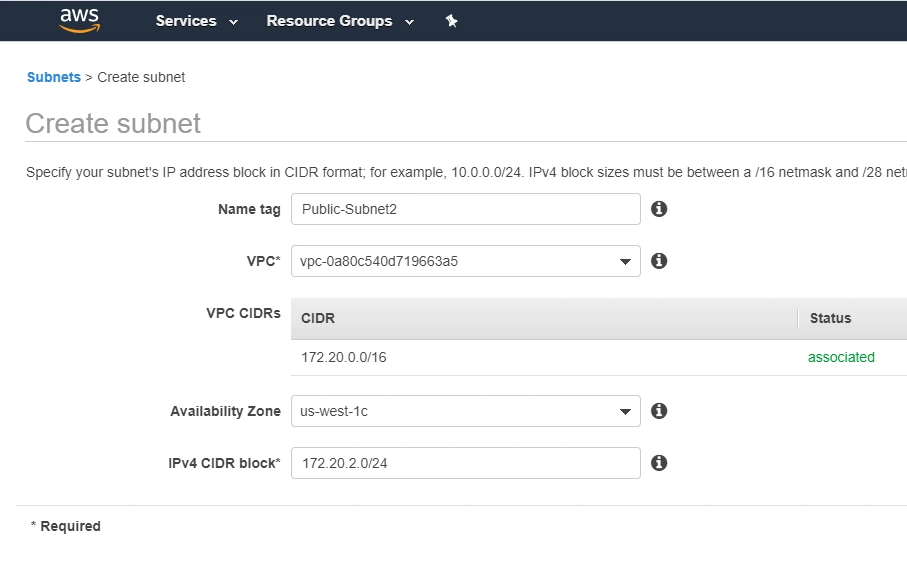This screenshot has height=561, width=907.
Task: Click the IPv4 CIDR block input field
Action: point(466,463)
